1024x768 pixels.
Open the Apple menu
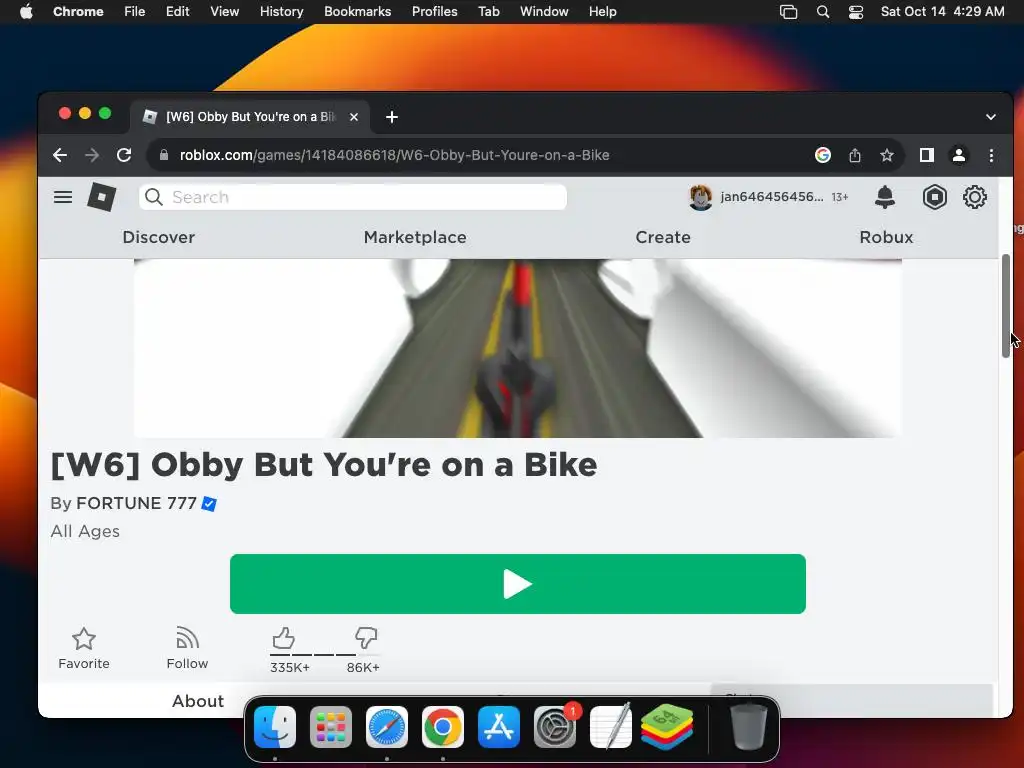point(26,11)
